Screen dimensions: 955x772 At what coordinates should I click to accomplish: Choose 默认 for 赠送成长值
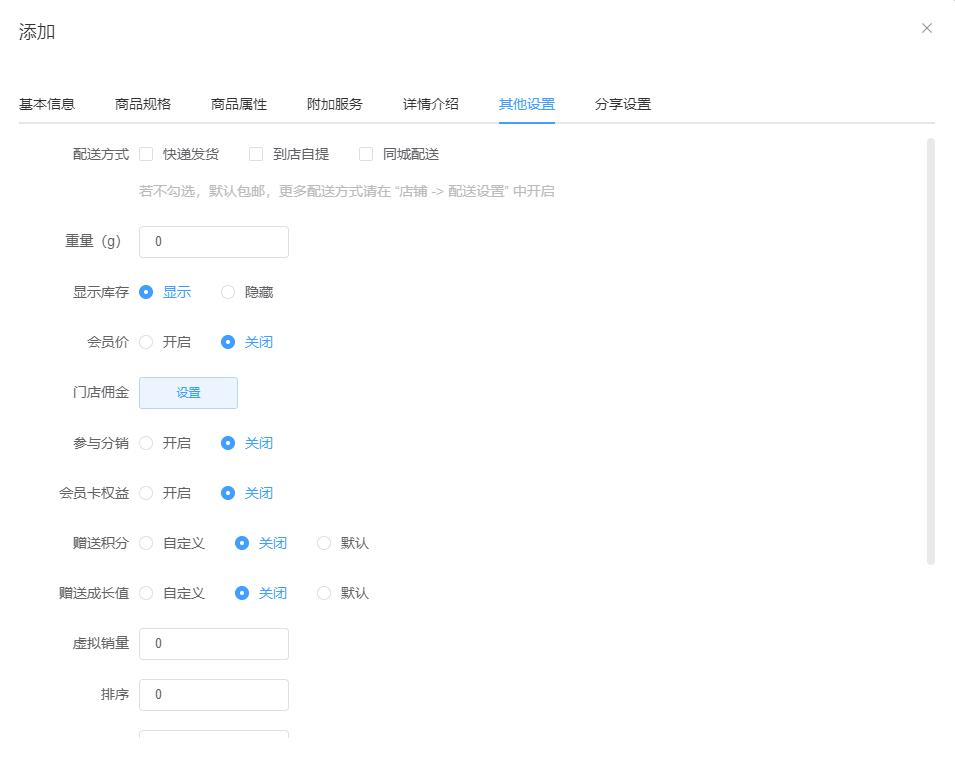click(324, 593)
